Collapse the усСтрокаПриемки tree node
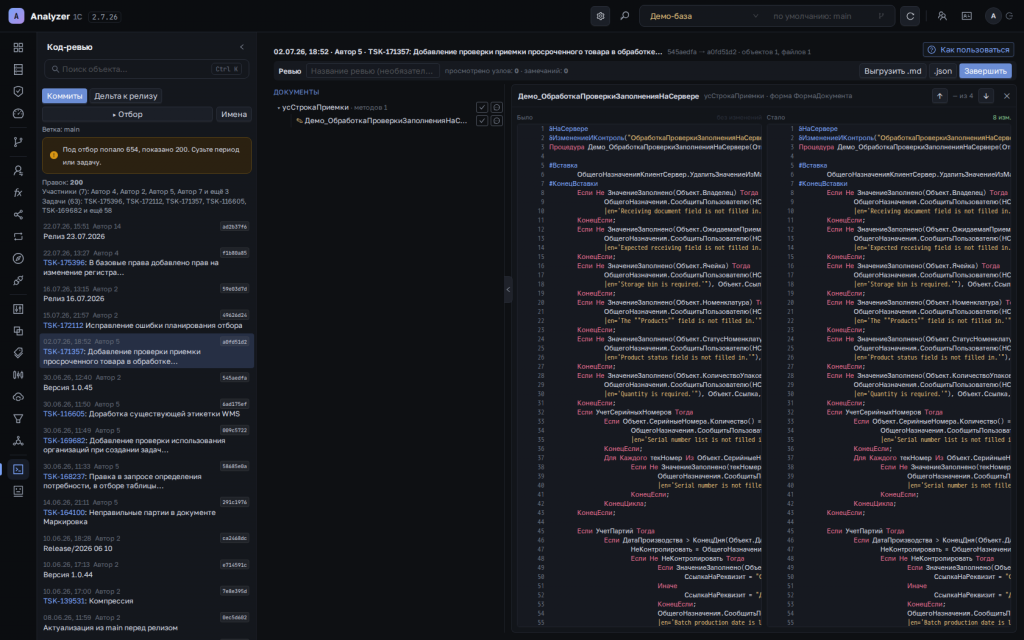Image resolution: width=1024 pixels, height=640 pixels. [278, 108]
